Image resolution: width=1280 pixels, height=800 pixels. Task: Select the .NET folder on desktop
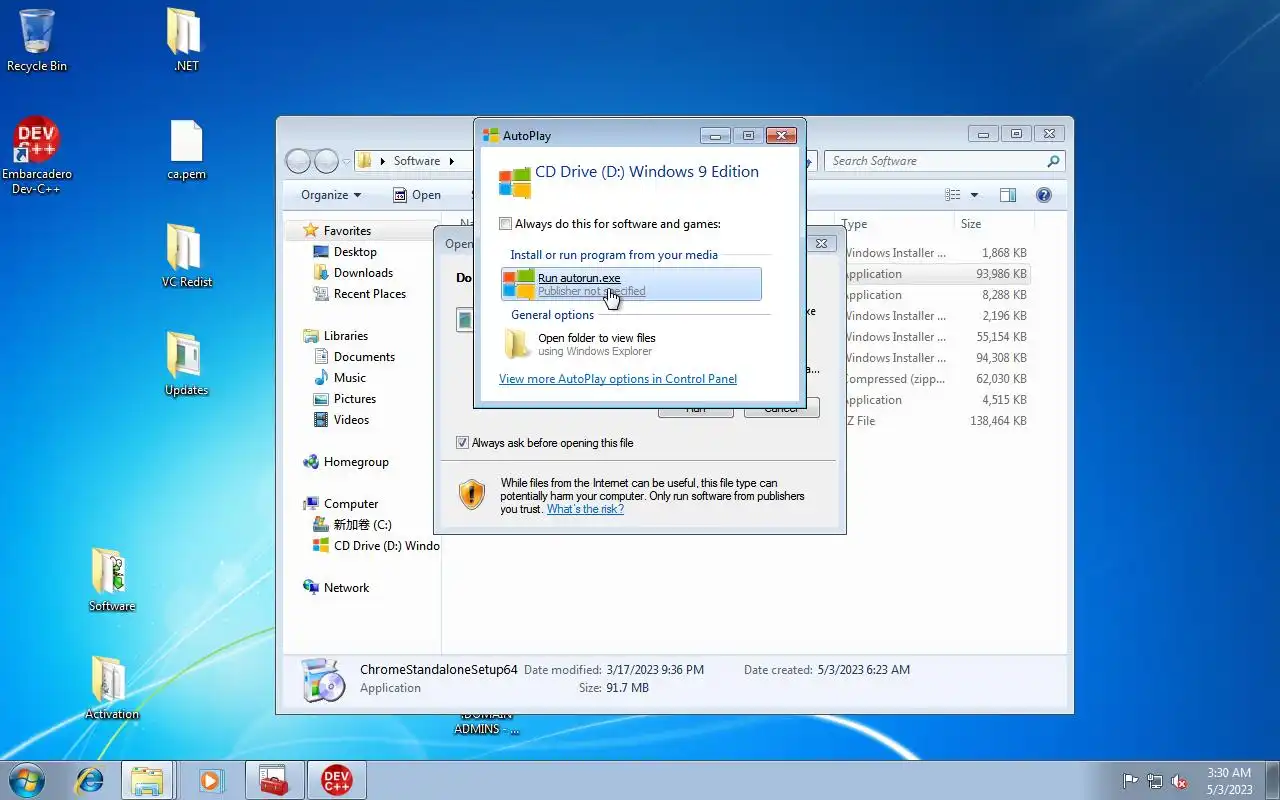tap(186, 40)
